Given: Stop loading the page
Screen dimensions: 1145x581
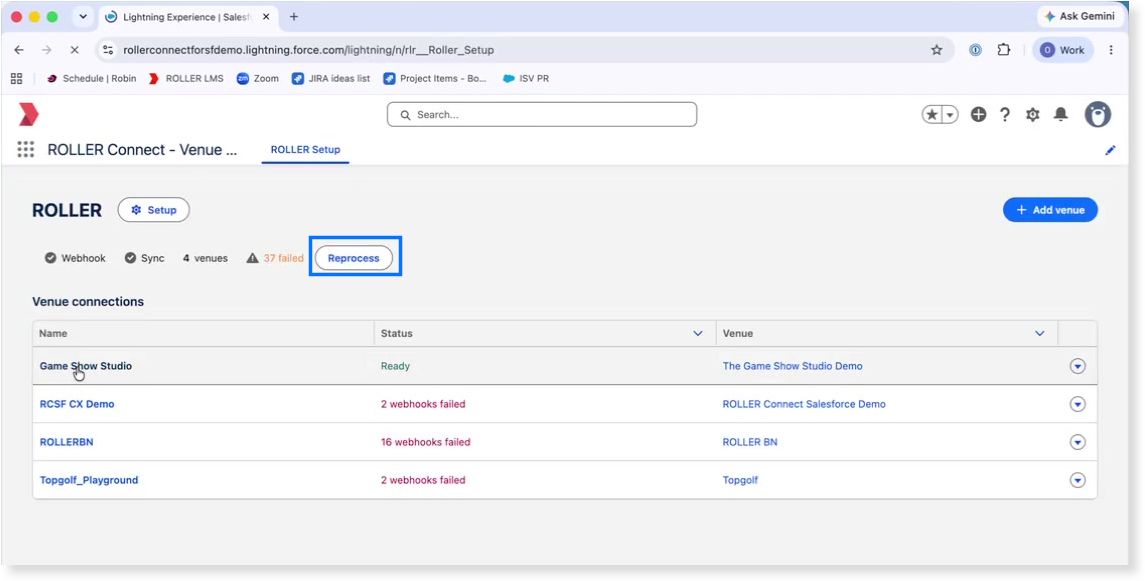Looking at the screenshot, I should 74,50.
